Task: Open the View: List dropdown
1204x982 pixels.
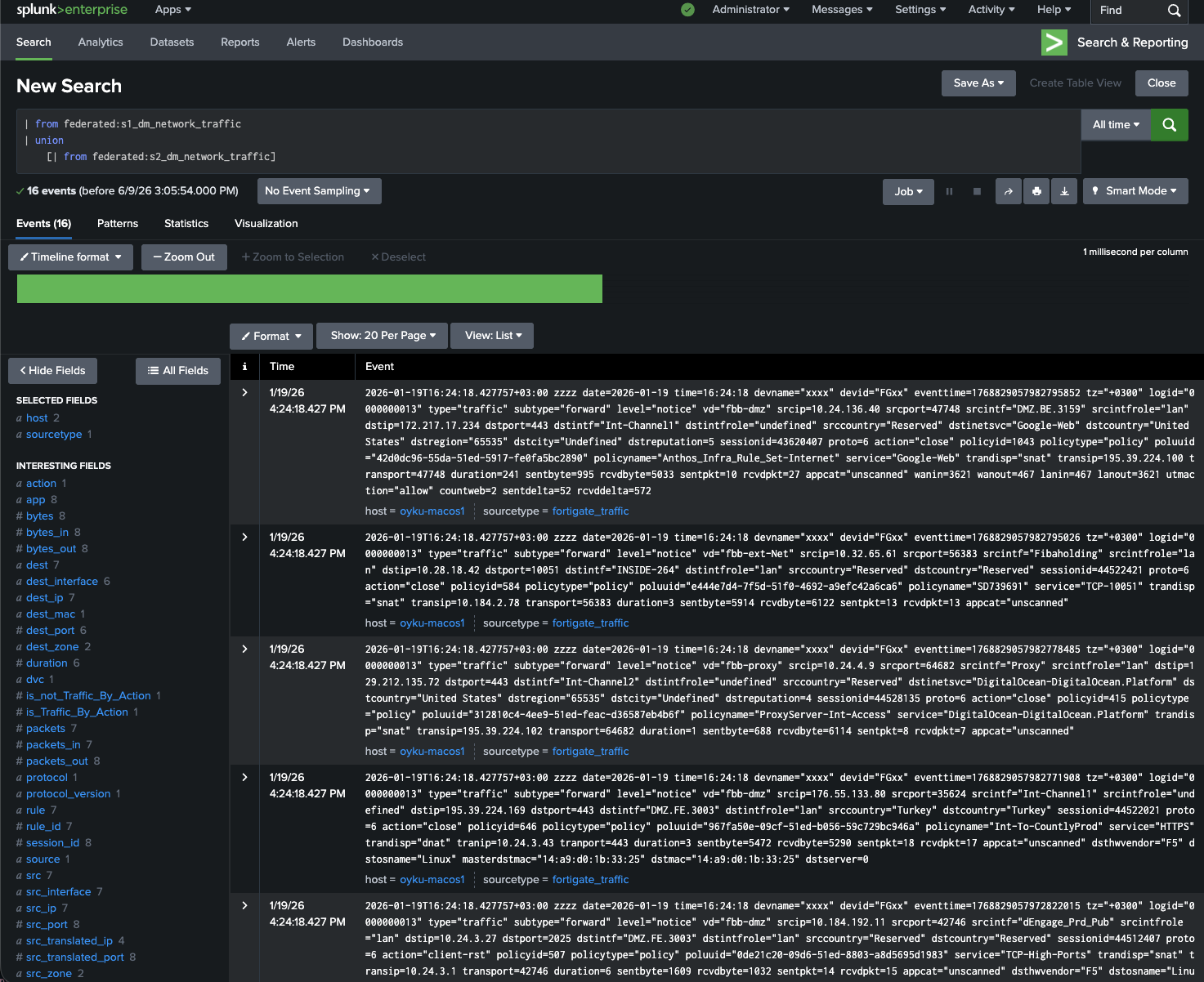Action: click(x=493, y=336)
